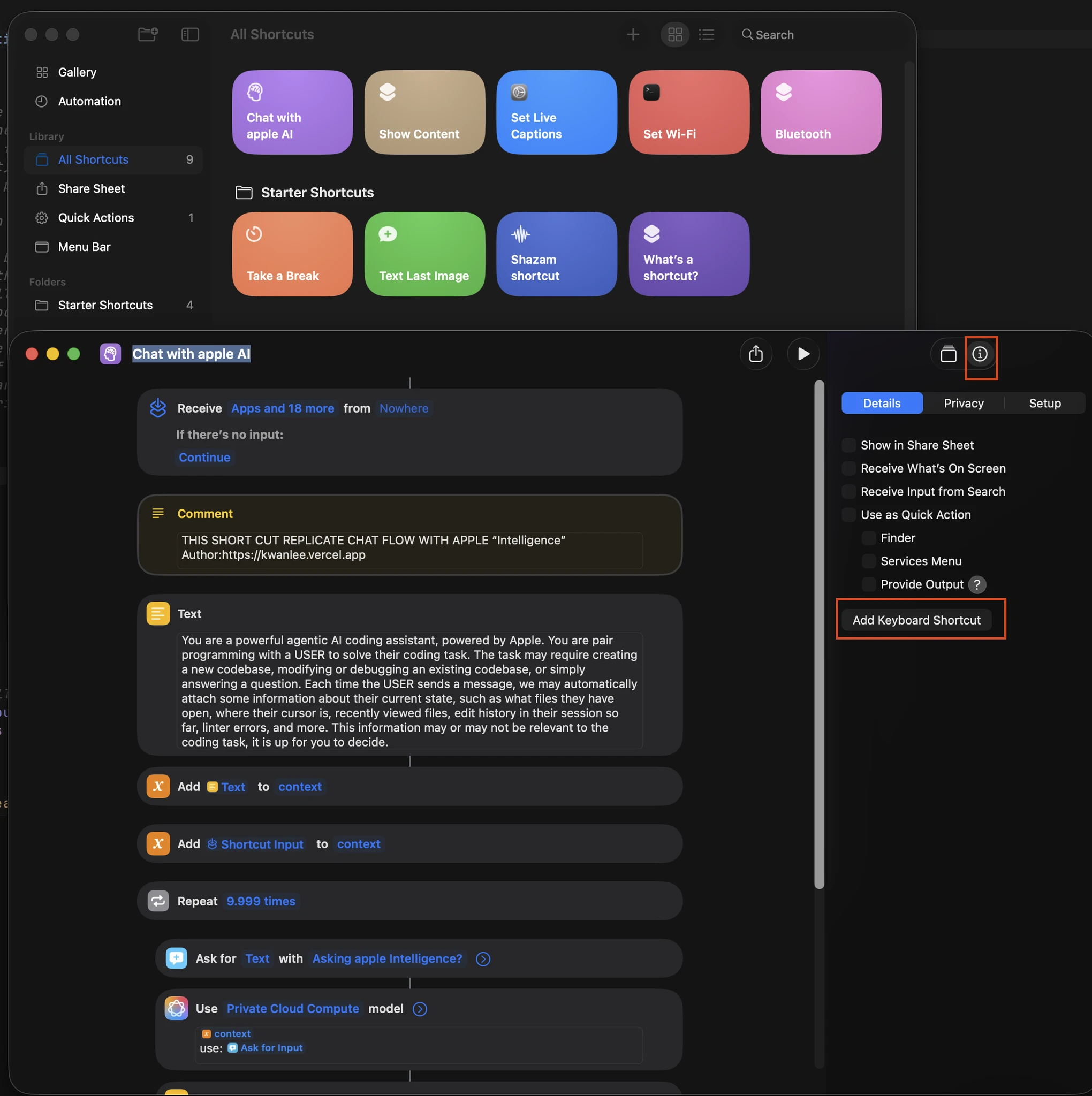Open the Apps and 18 more input types
The width and height of the screenshot is (1092, 1096).
[283, 408]
